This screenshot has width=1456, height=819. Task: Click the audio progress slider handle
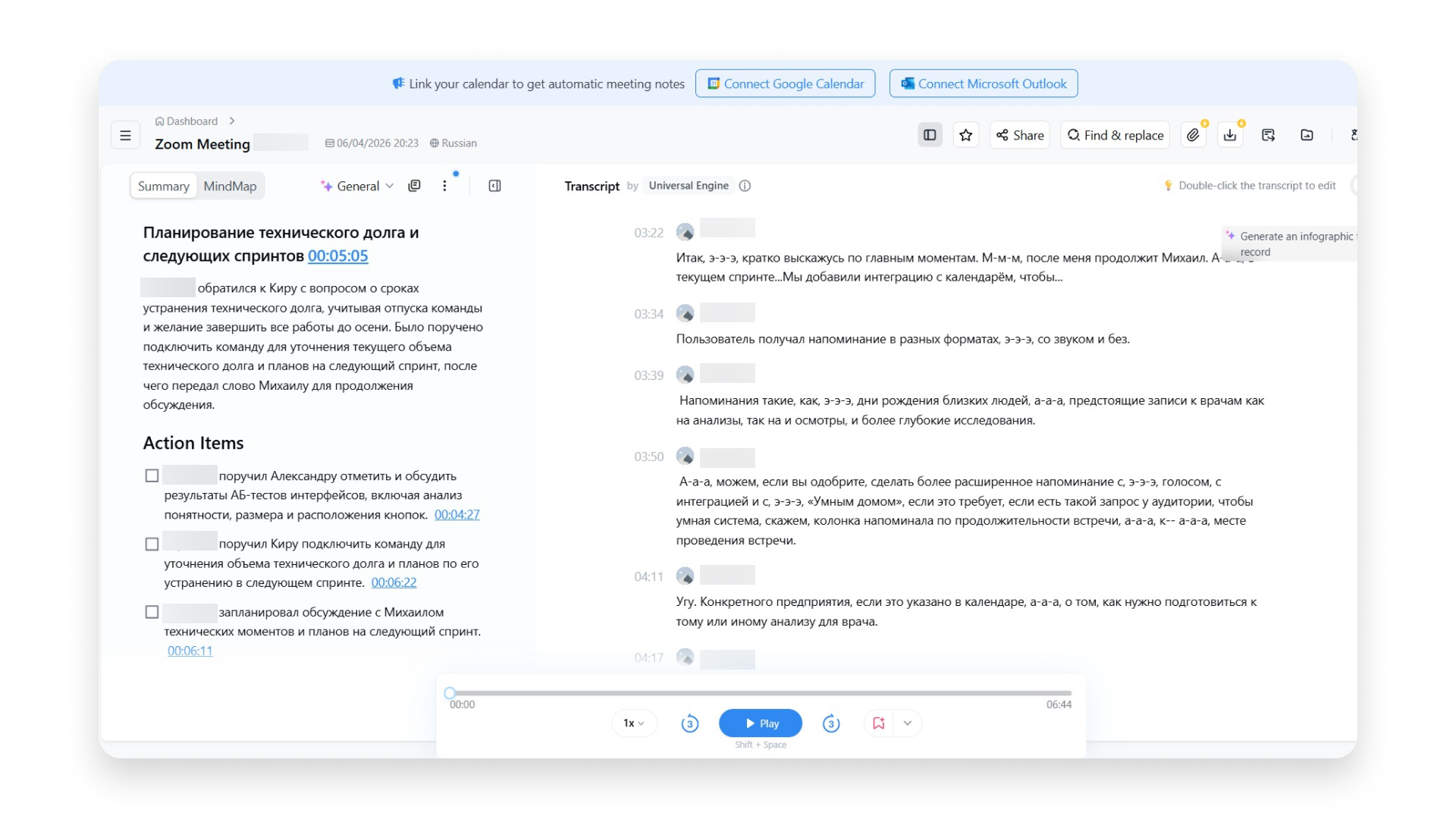click(450, 693)
